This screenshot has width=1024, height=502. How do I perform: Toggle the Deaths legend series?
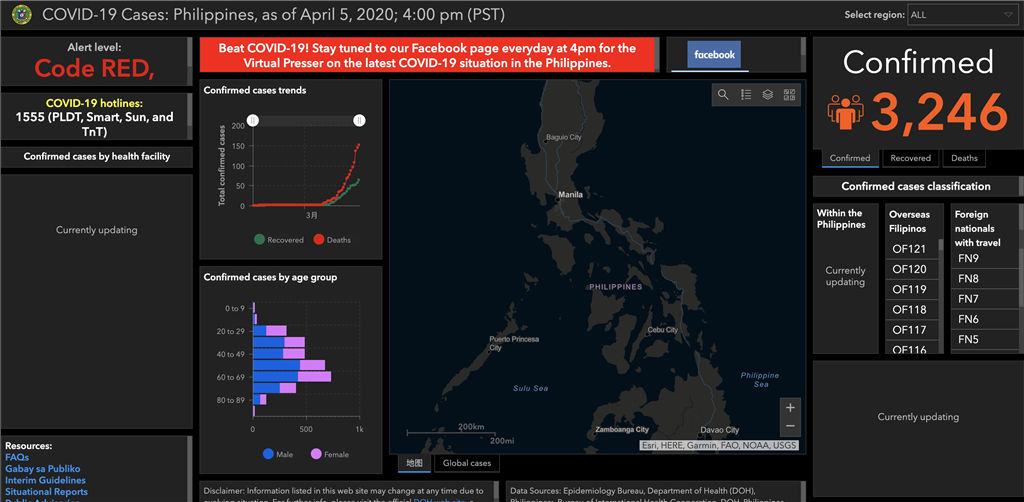[x=332, y=240]
